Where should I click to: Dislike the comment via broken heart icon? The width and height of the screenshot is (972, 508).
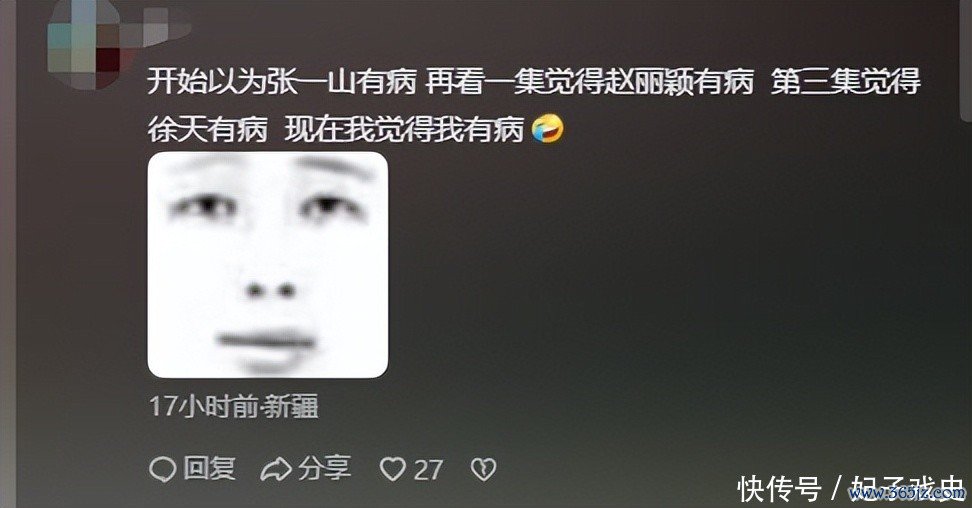click(x=484, y=470)
